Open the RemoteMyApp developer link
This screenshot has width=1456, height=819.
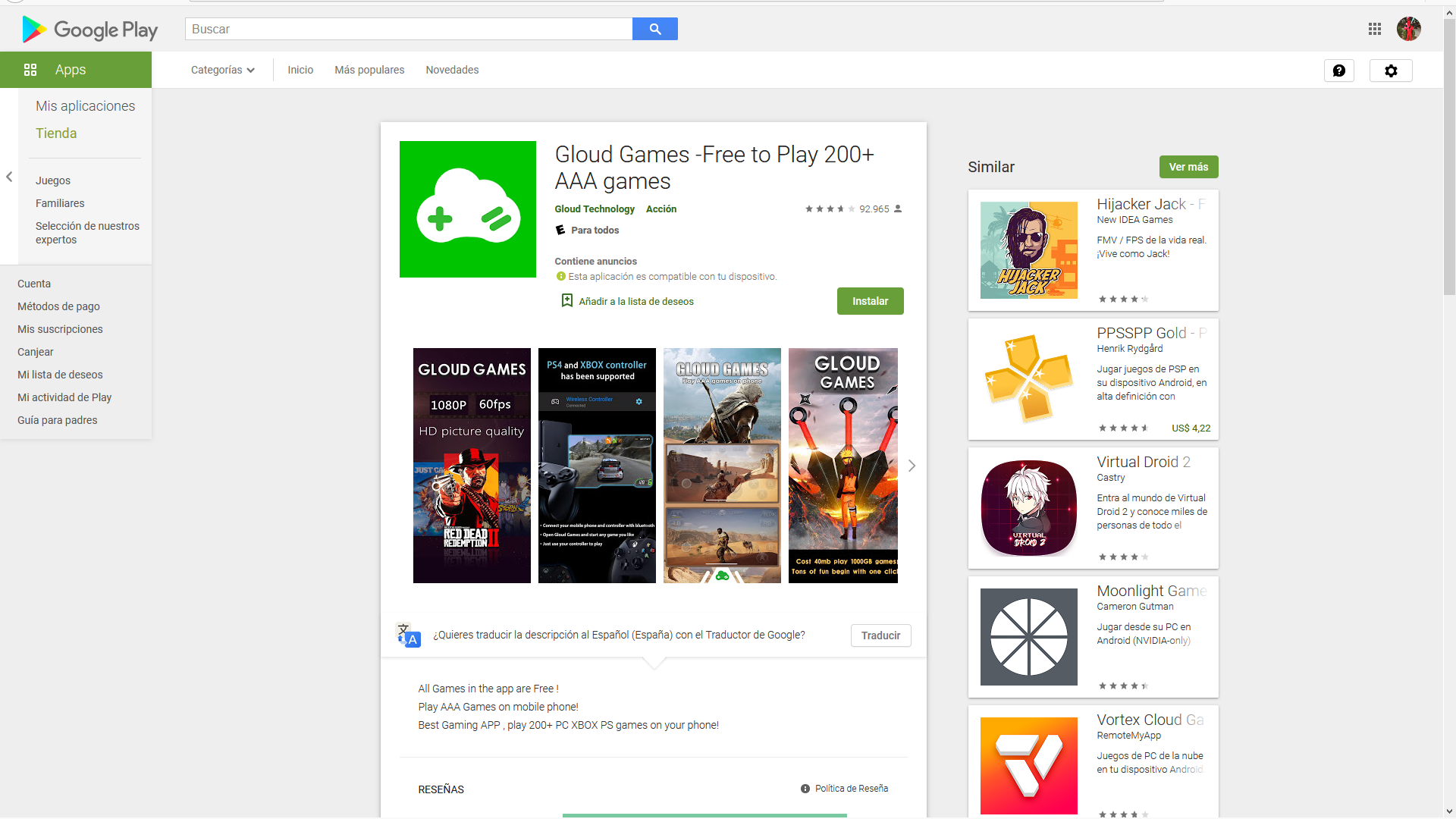click(x=1128, y=736)
